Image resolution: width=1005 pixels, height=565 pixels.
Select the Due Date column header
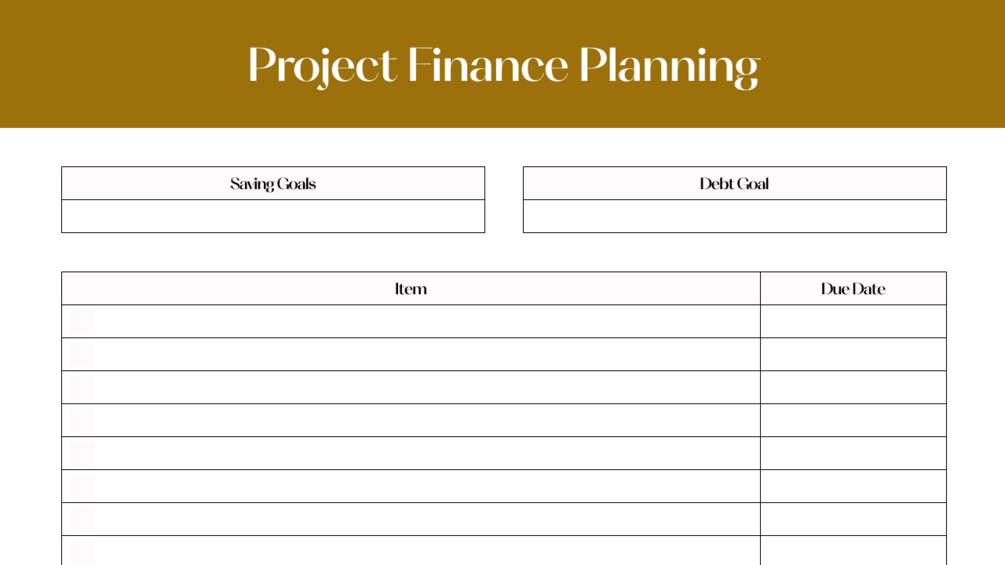point(852,289)
